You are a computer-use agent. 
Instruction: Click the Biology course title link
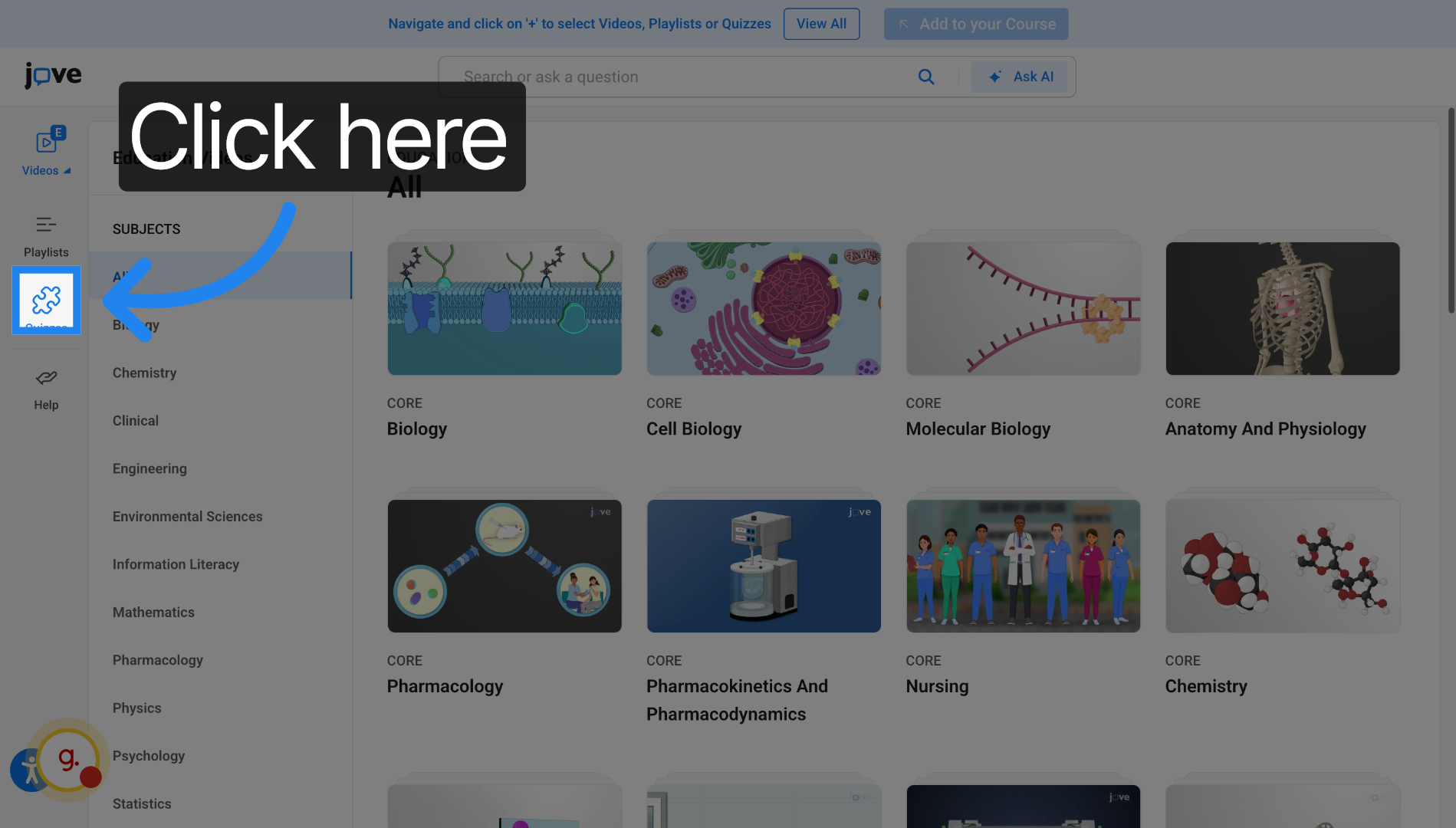click(x=417, y=429)
